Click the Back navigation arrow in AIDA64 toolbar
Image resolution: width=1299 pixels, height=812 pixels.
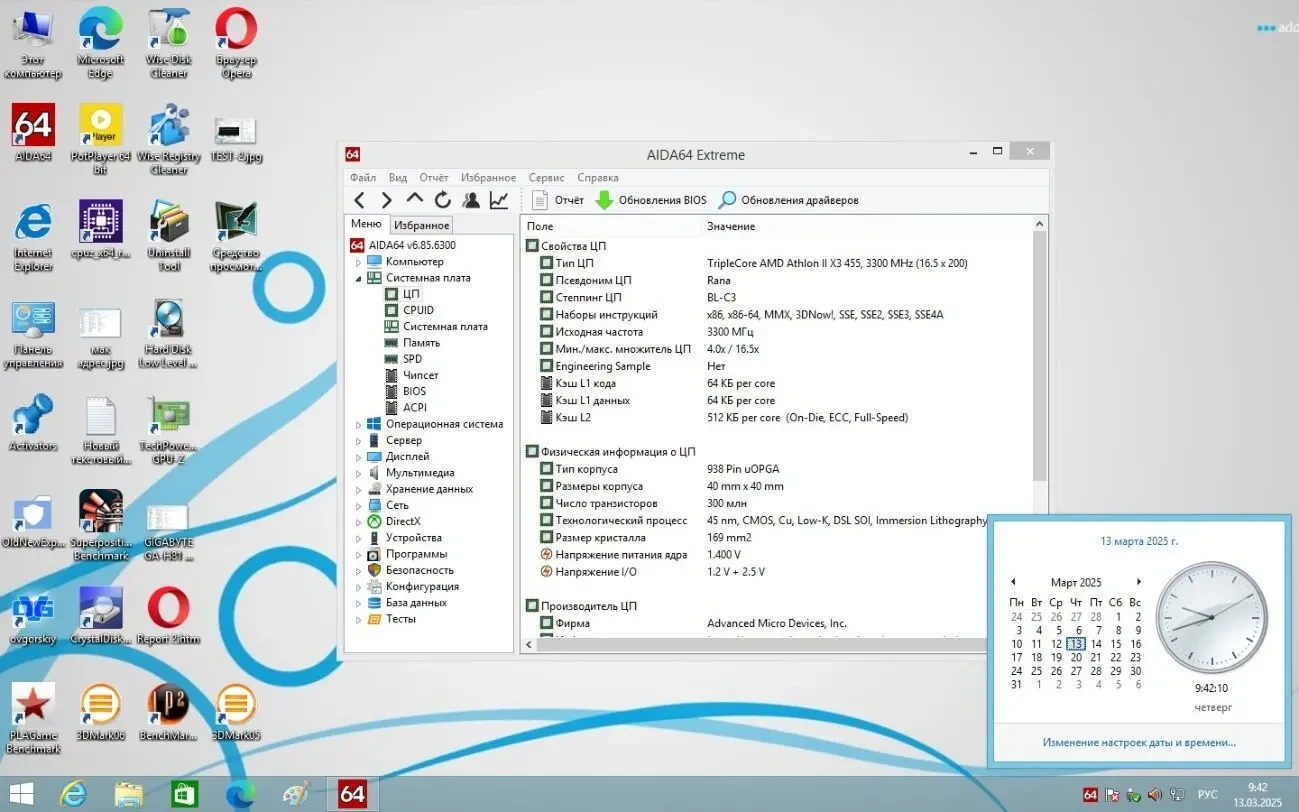[x=361, y=199]
